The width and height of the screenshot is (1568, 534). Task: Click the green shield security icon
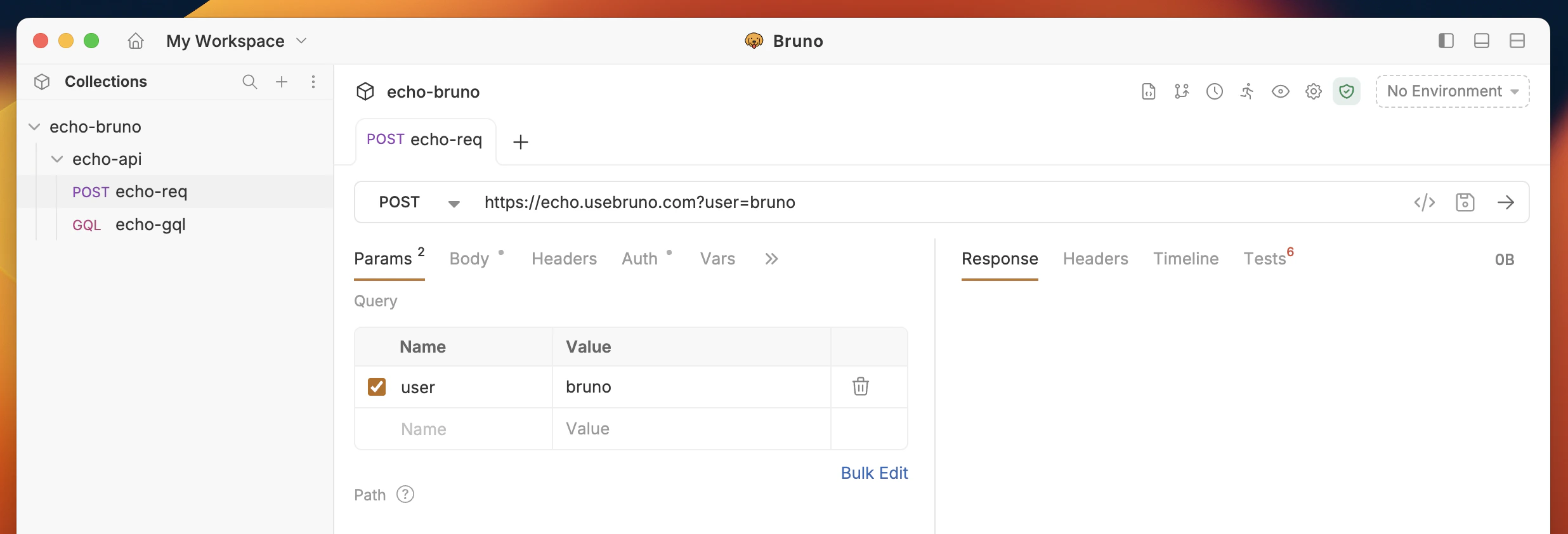pyautogui.click(x=1346, y=91)
